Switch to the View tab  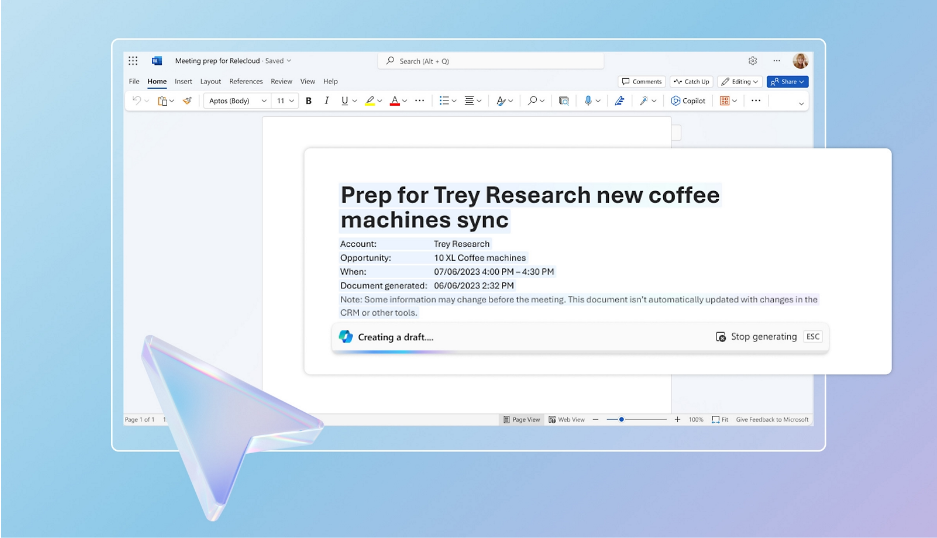[x=308, y=81]
